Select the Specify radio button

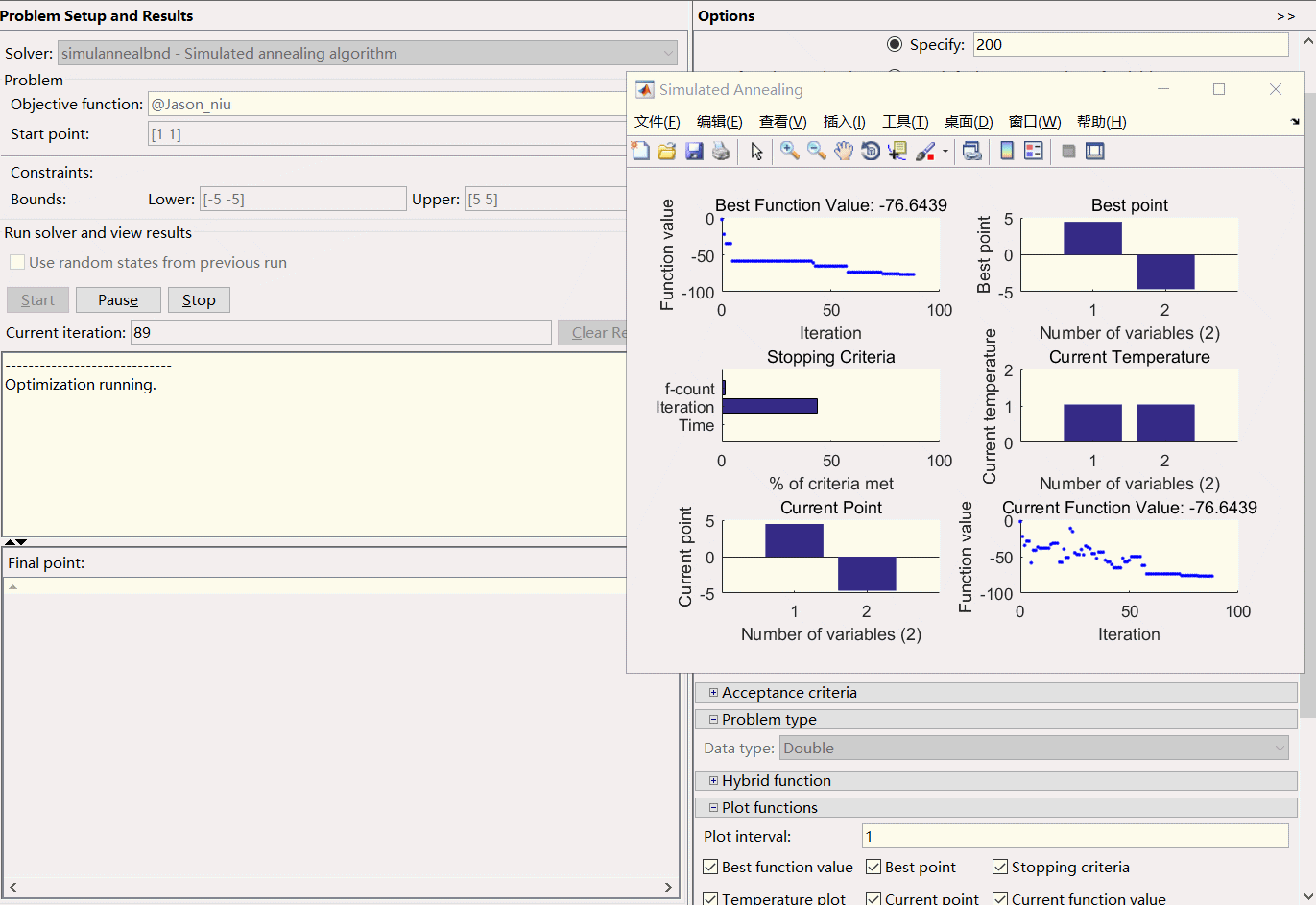(x=895, y=44)
